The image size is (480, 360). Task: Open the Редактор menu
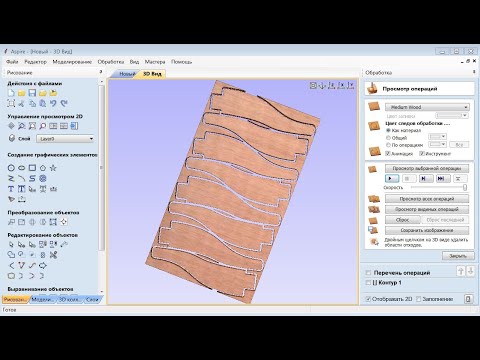35,62
